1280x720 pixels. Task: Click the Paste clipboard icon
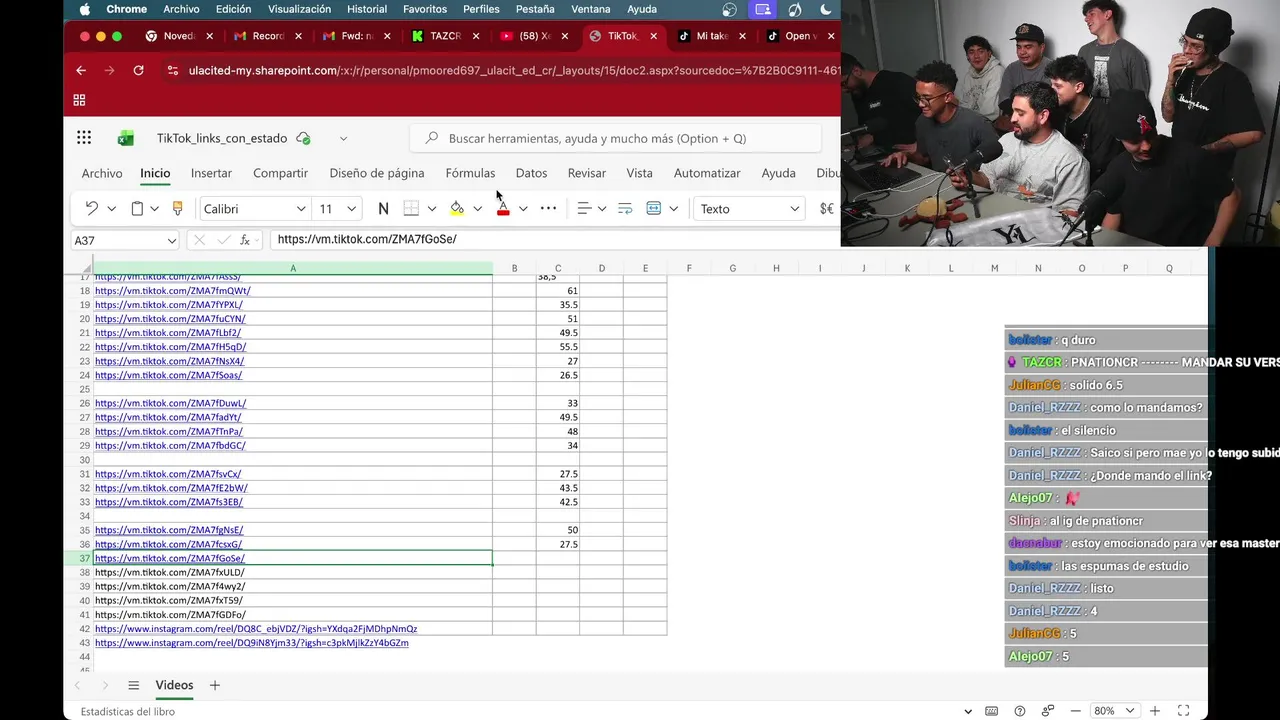138,208
